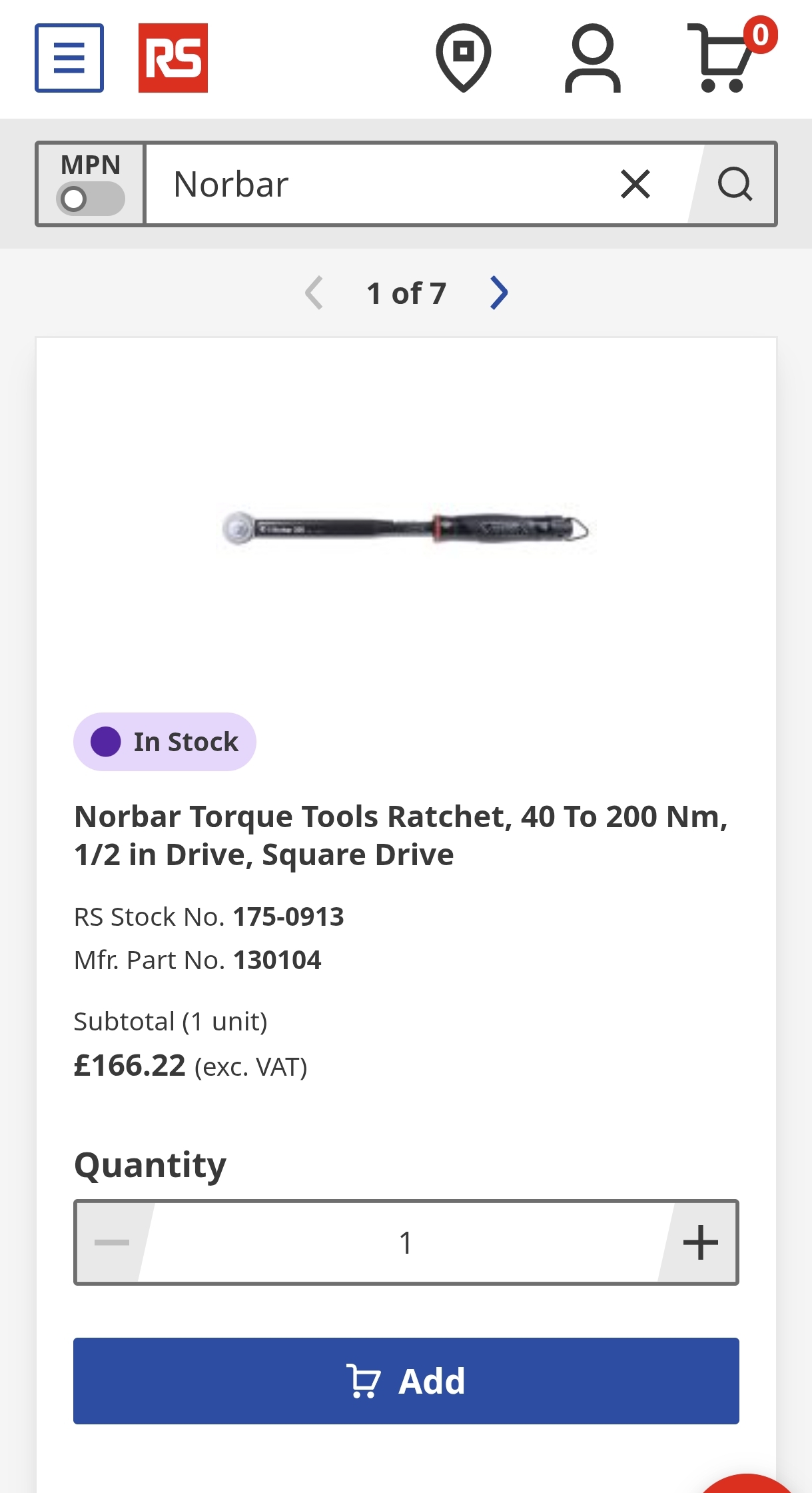Add the ratchet to the basket
The height and width of the screenshot is (1493, 812).
coord(406,1381)
